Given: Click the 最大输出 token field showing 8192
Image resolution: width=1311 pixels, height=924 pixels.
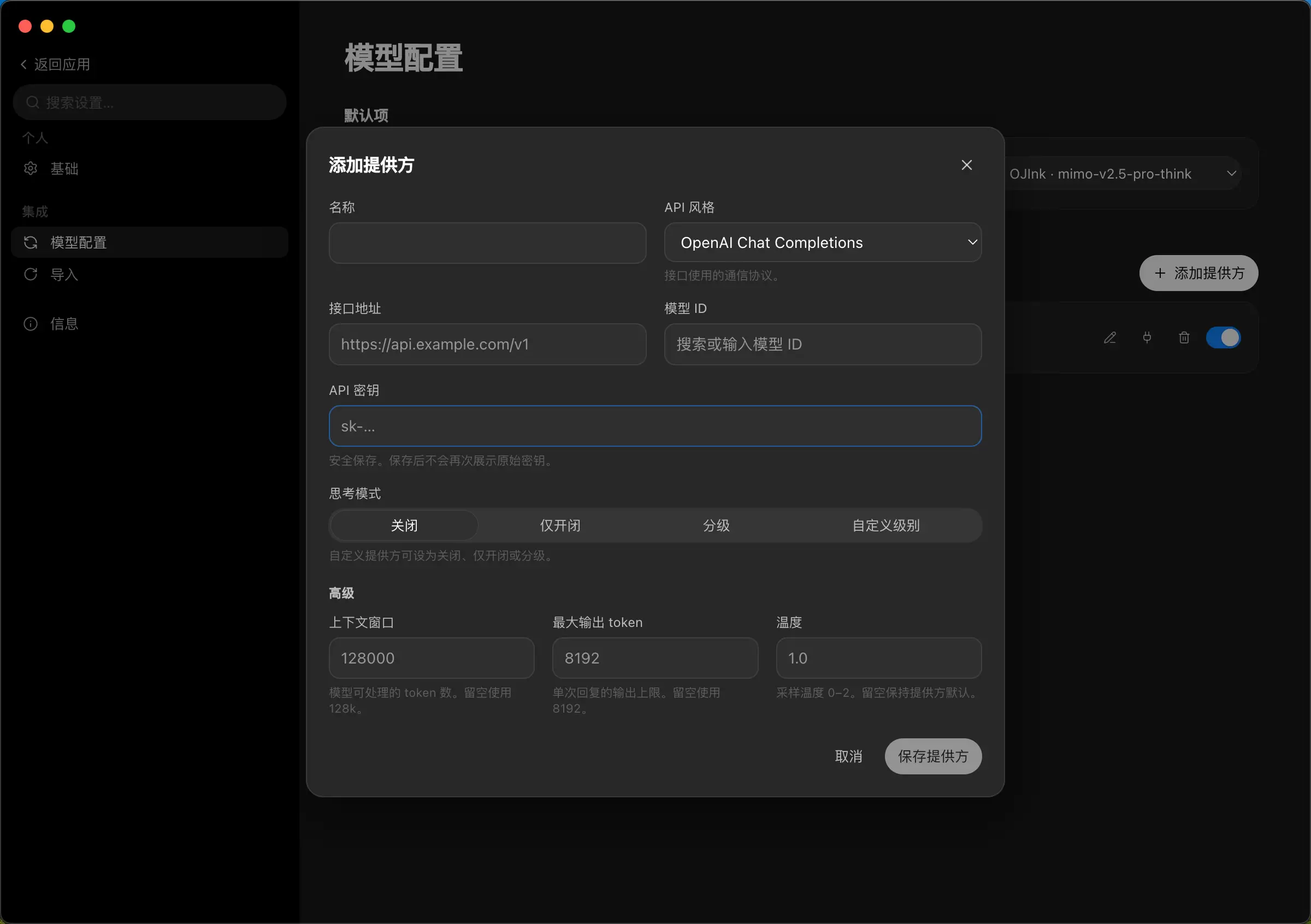Looking at the screenshot, I should (655, 658).
